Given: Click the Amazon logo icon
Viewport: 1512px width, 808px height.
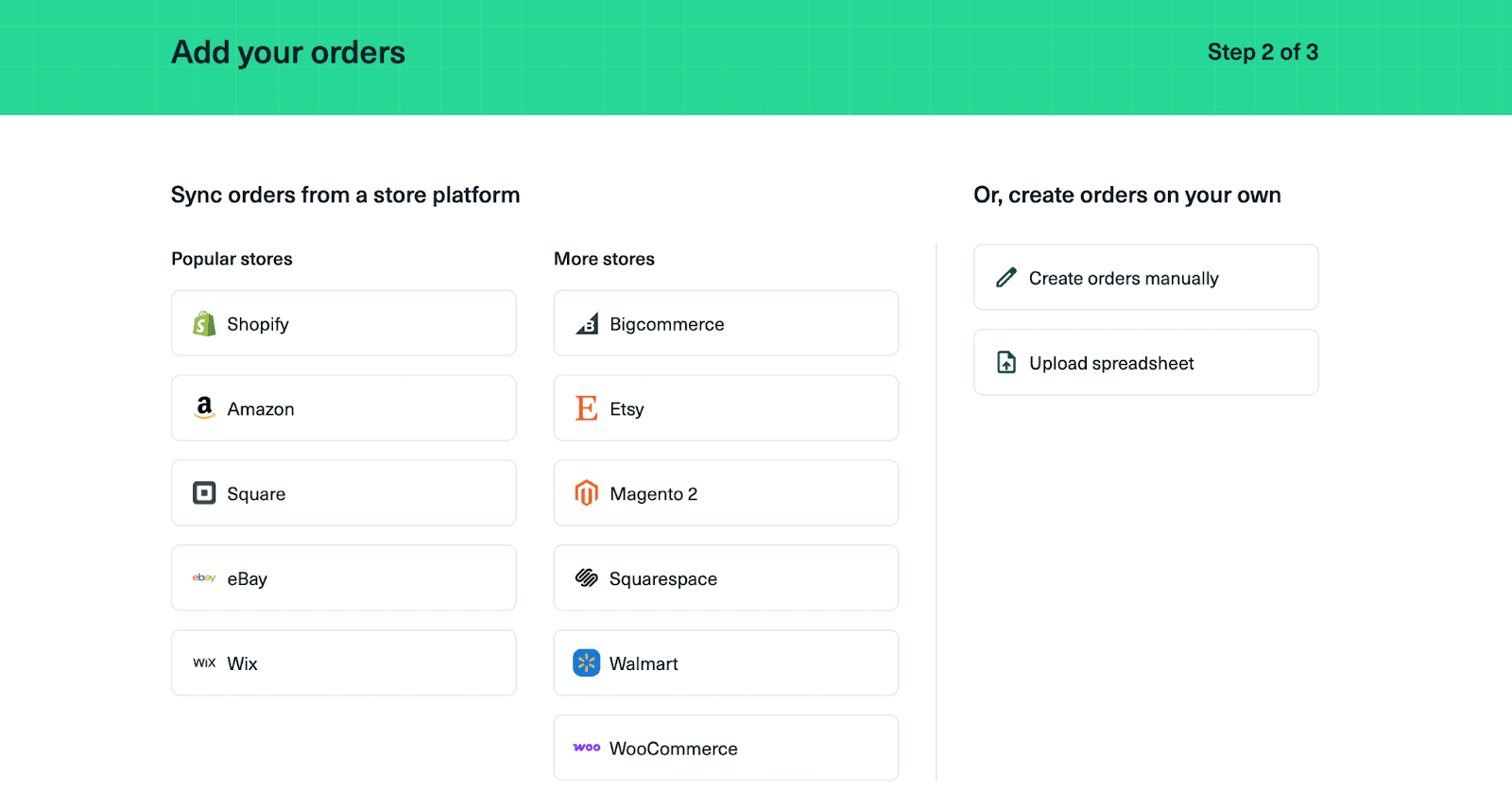Looking at the screenshot, I should 204,408.
